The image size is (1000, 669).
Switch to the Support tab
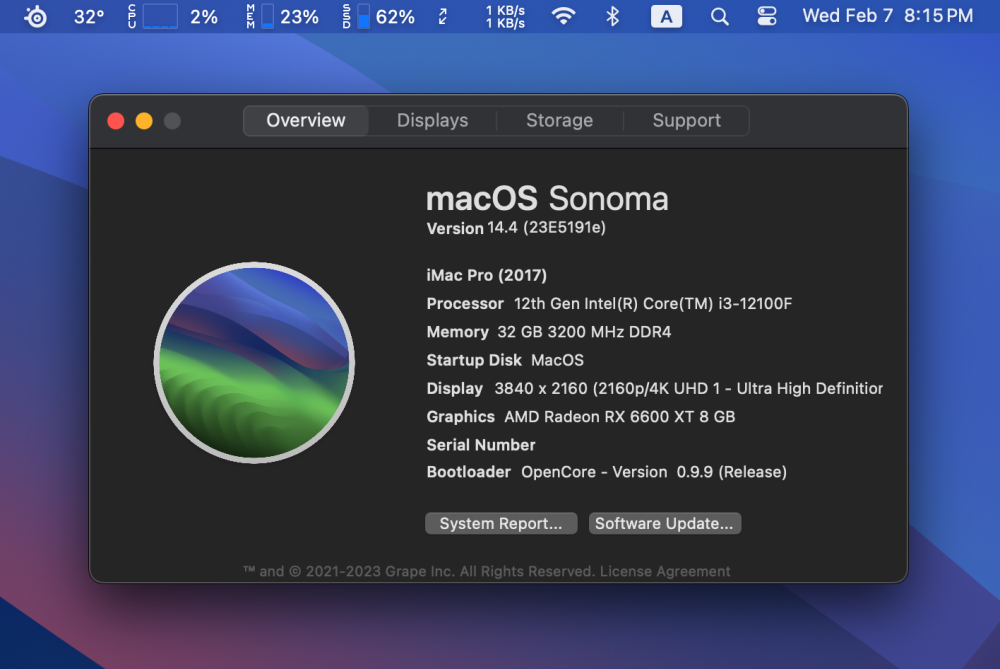(x=686, y=121)
